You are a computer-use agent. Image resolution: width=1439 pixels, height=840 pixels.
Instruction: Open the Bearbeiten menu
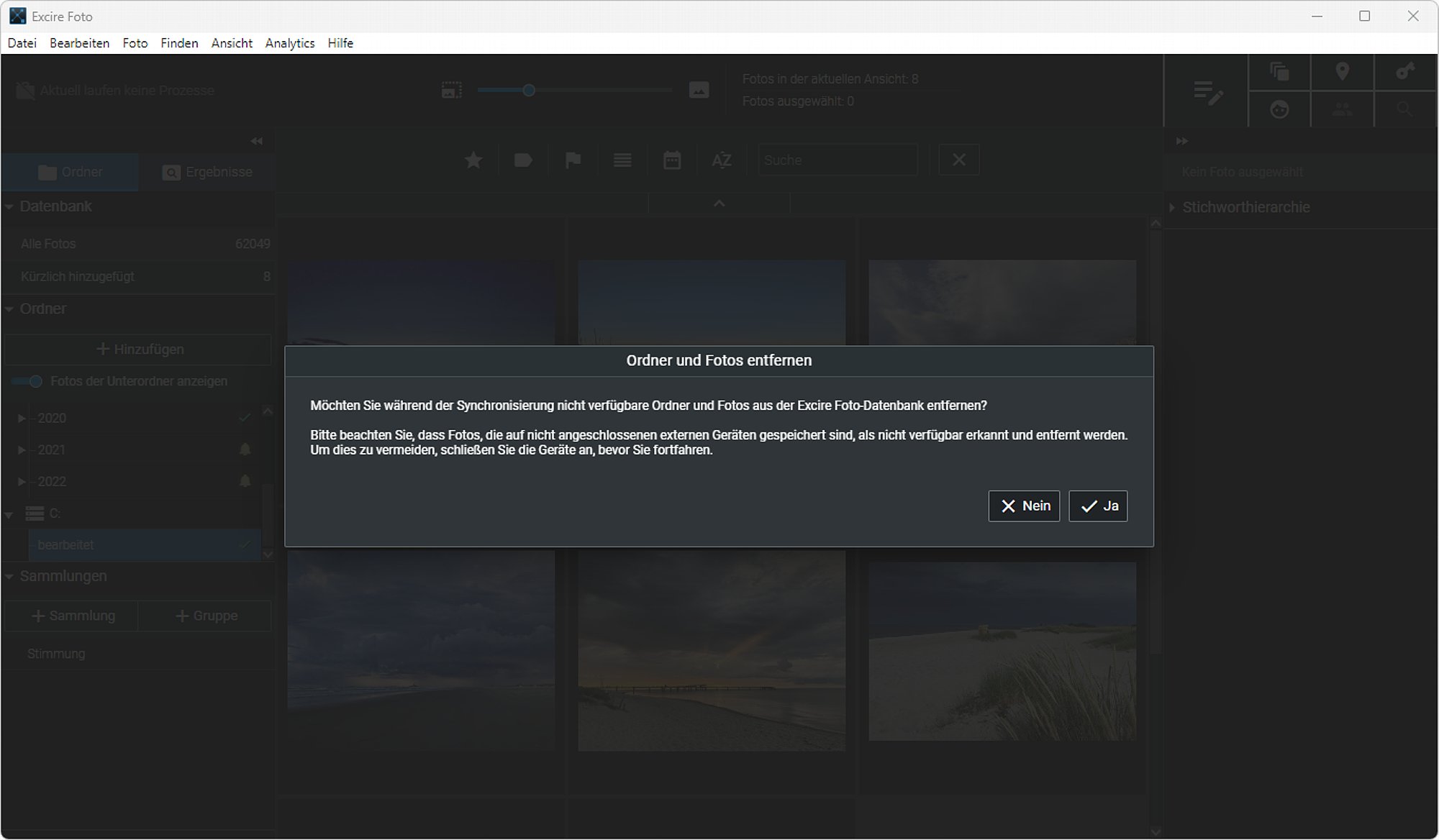[80, 43]
